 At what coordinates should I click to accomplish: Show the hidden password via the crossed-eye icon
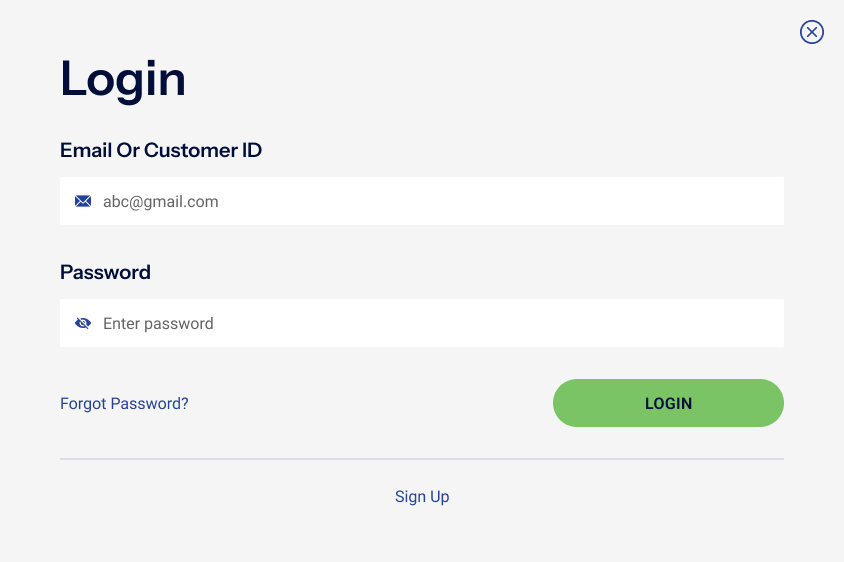83,324
